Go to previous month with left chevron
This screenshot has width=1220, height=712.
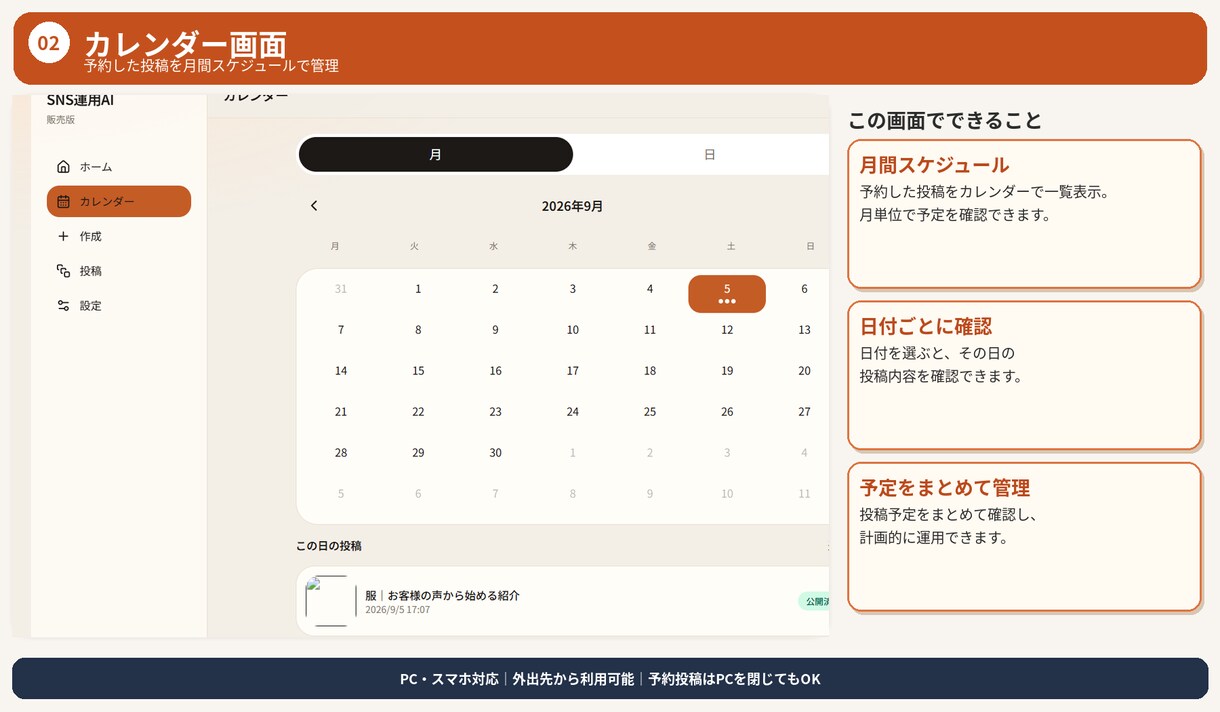click(314, 206)
